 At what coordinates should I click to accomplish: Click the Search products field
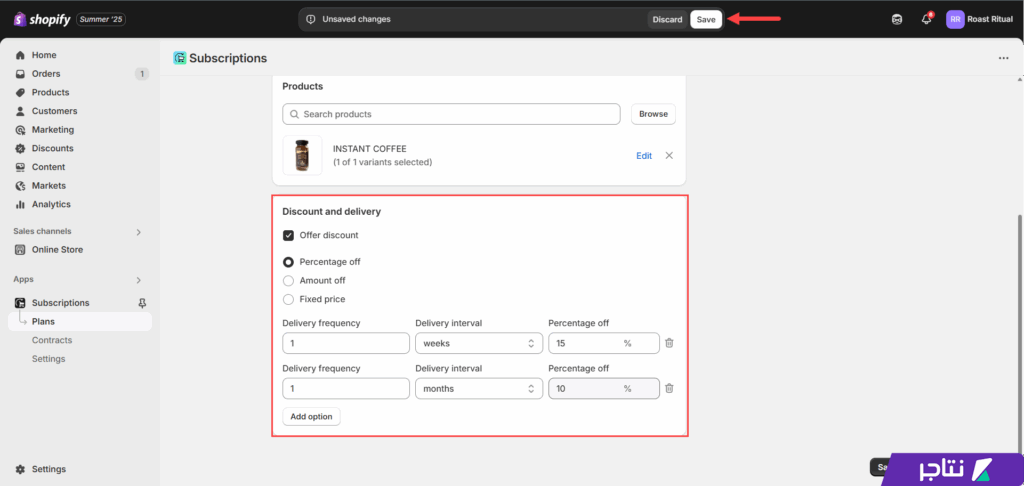coord(451,114)
